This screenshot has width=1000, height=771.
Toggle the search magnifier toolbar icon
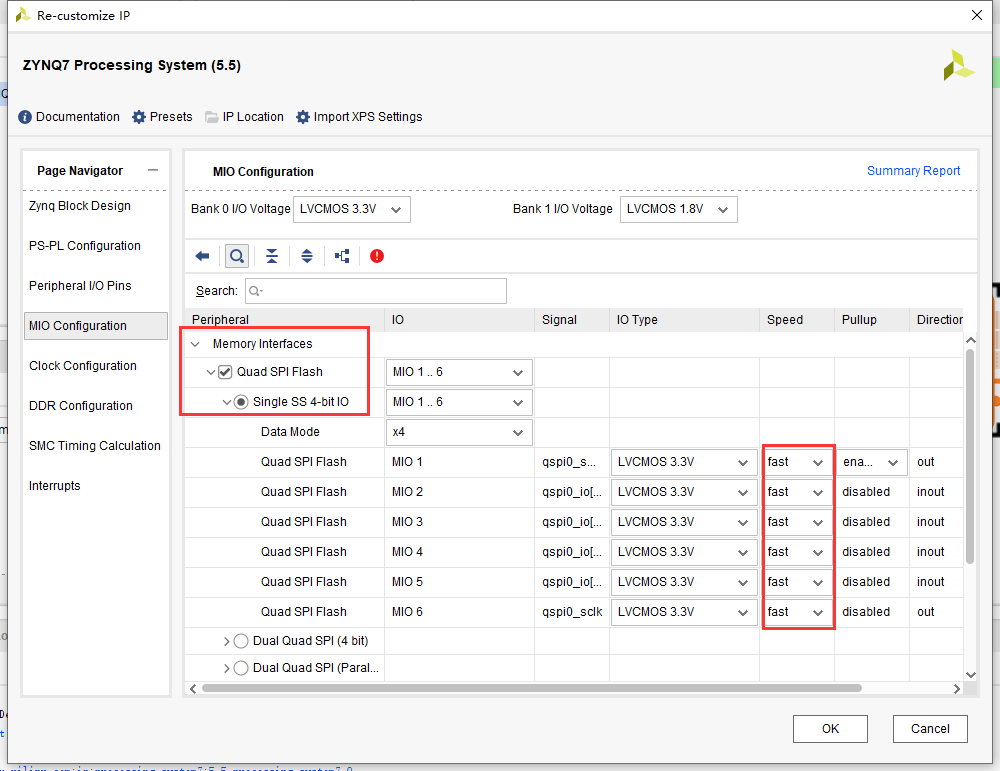pos(237,256)
